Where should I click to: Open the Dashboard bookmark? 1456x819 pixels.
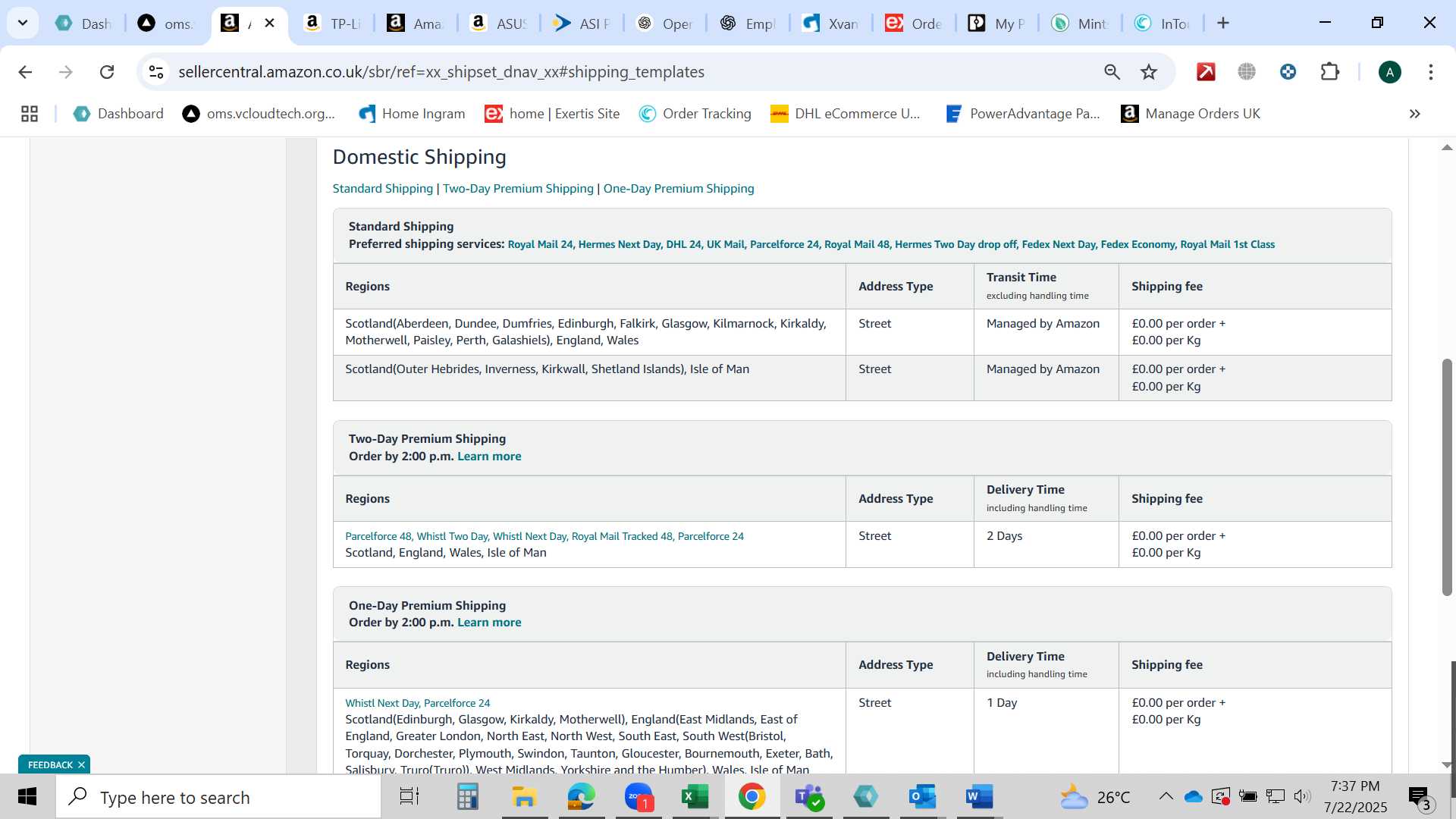tap(118, 114)
